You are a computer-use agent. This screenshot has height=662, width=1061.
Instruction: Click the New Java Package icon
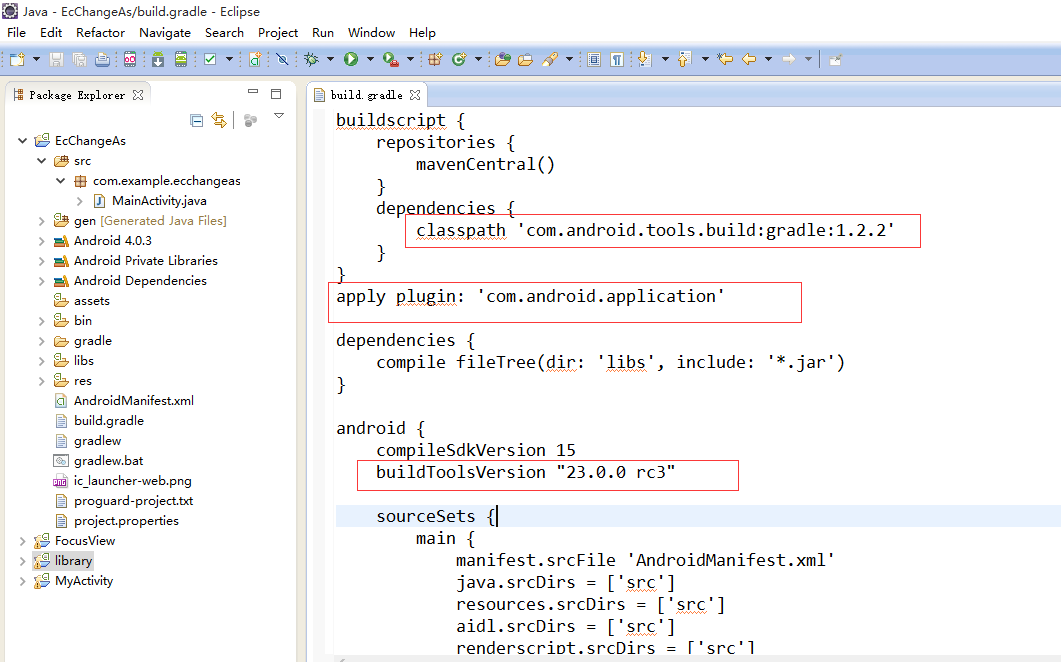point(435,60)
